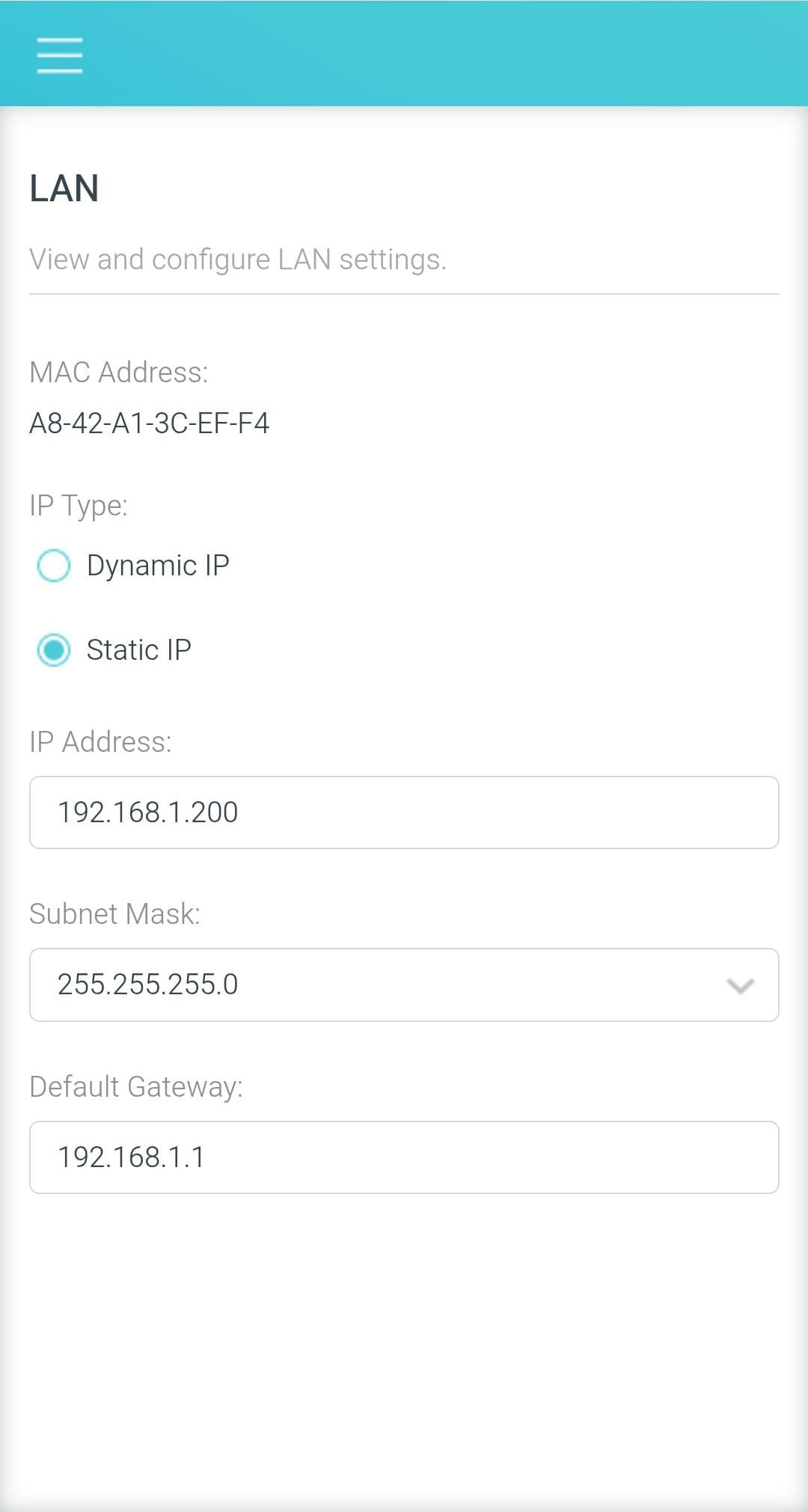Click the 'Static IP' option label
Image resolution: width=808 pixels, height=1512 pixels.
tap(139, 649)
